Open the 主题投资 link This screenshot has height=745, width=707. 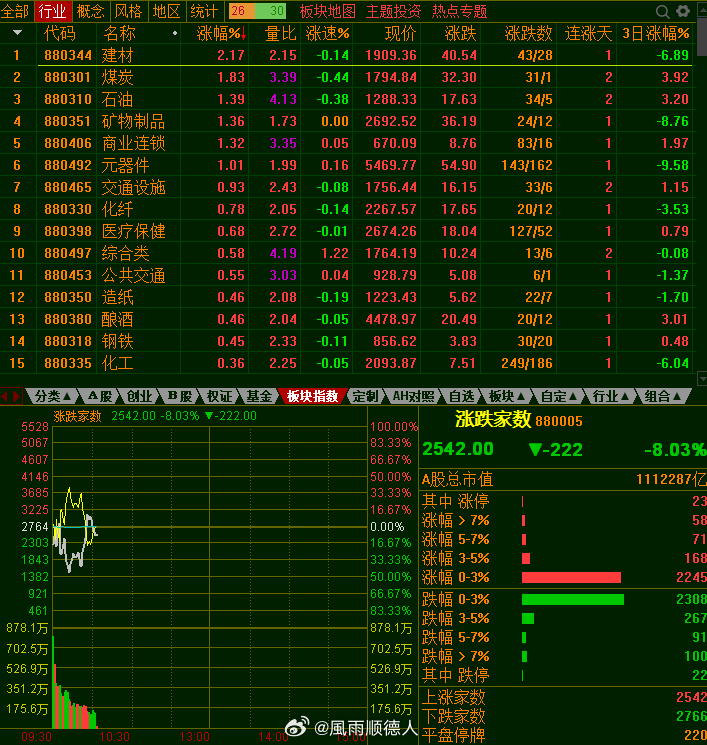click(393, 11)
